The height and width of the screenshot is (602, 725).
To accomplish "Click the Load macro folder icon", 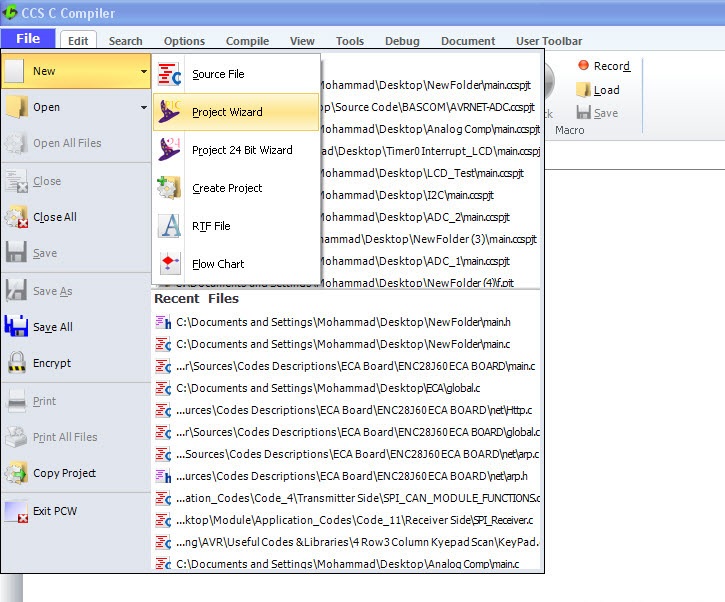I will pos(584,89).
